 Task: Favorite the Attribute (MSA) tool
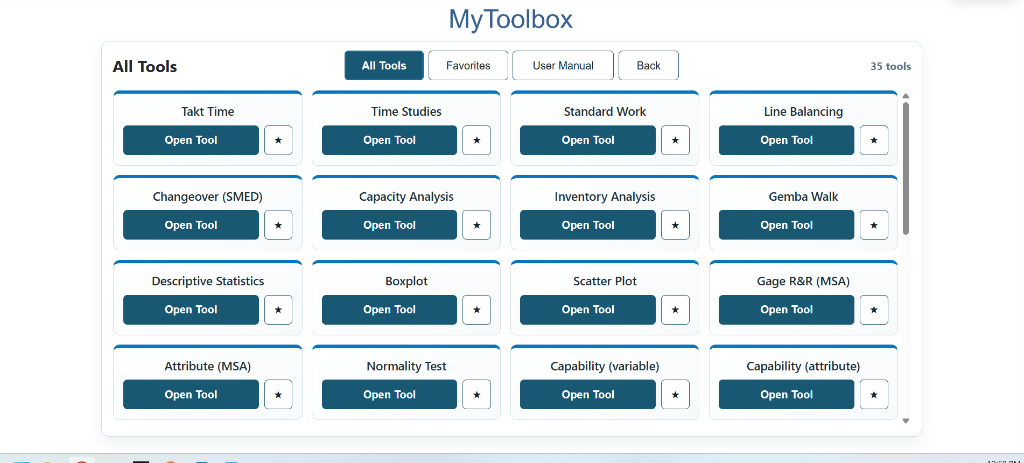pos(278,394)
